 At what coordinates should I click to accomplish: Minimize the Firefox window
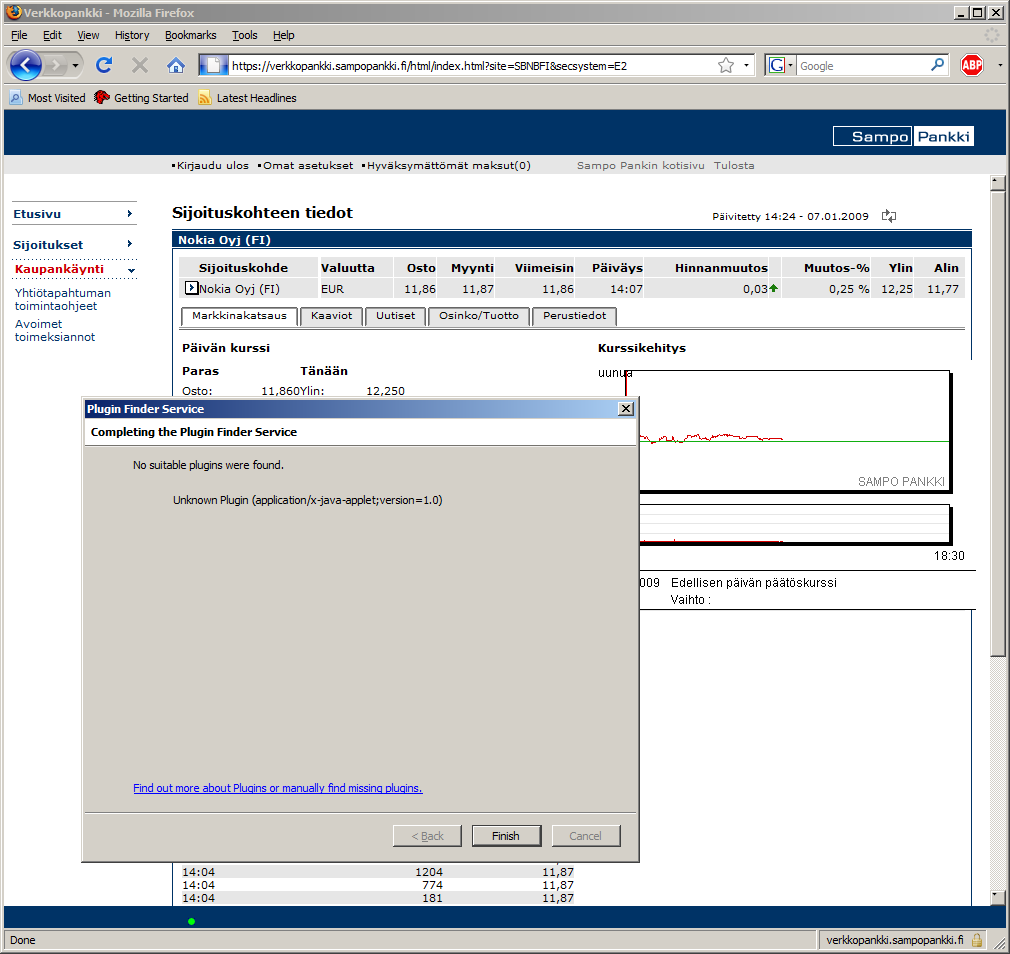pyautogui.click(x=962, y=12)
